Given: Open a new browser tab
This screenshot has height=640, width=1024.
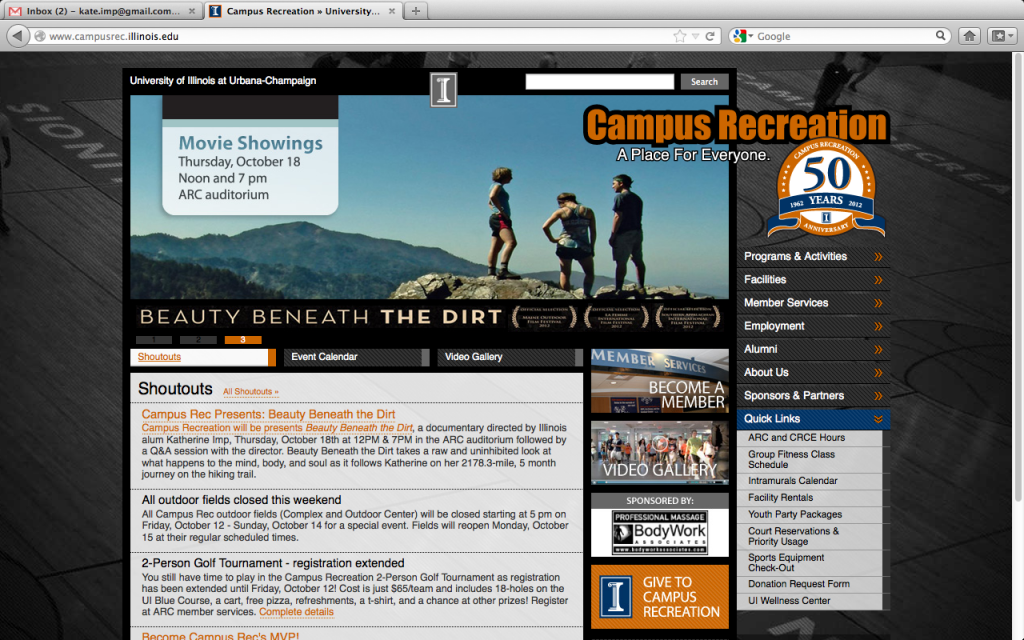Looking at the screenshot, I should click(x=415, y=10).
